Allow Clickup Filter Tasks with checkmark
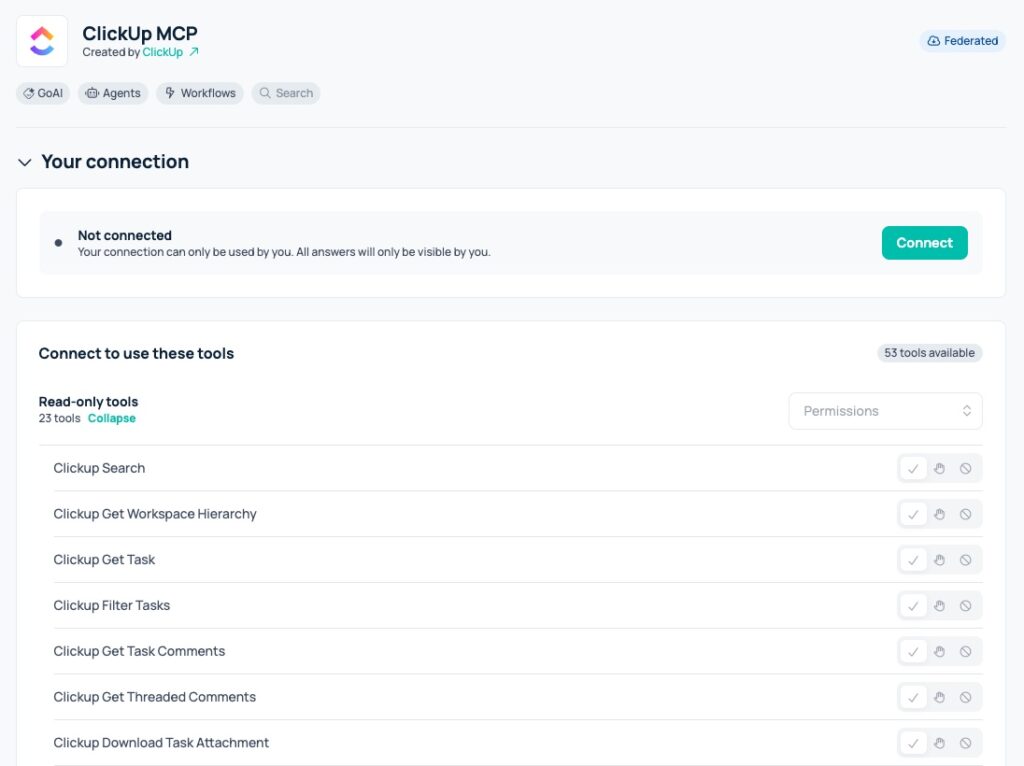This screenshot has height=766, width=1024. click(x=913, y=605)
